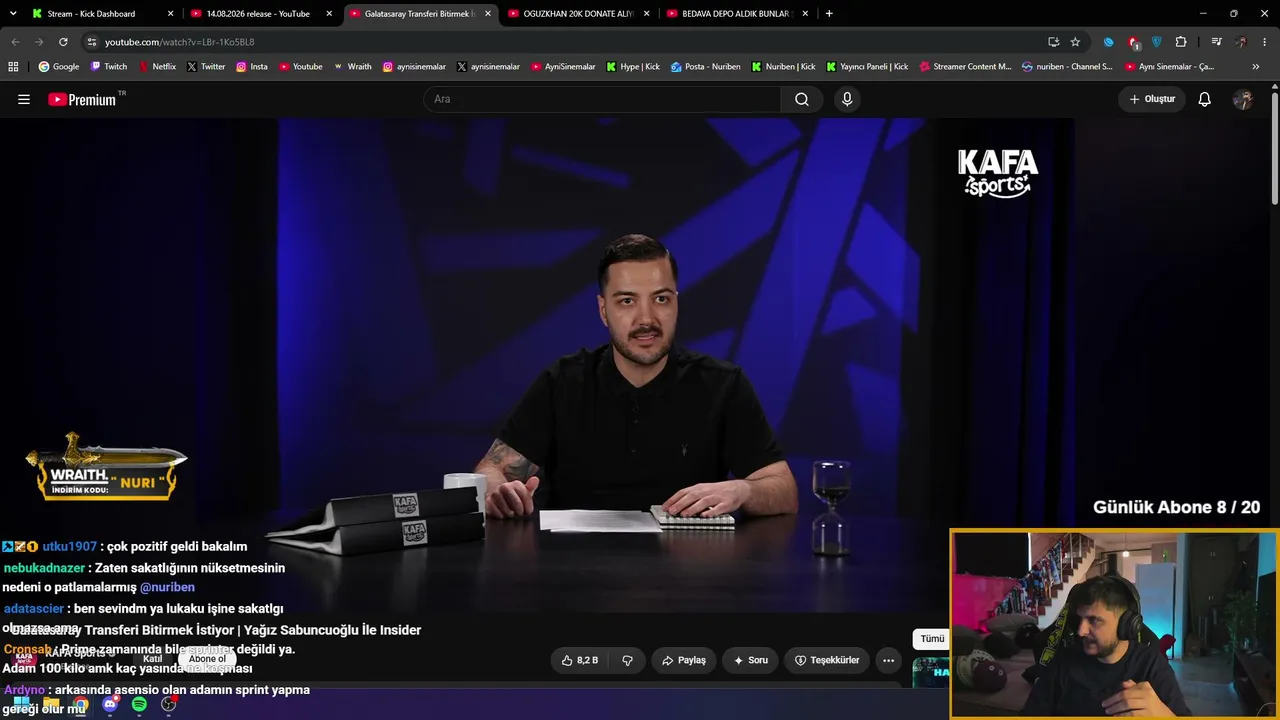Open the Oluştur create menu

(x=1152, y=99)
